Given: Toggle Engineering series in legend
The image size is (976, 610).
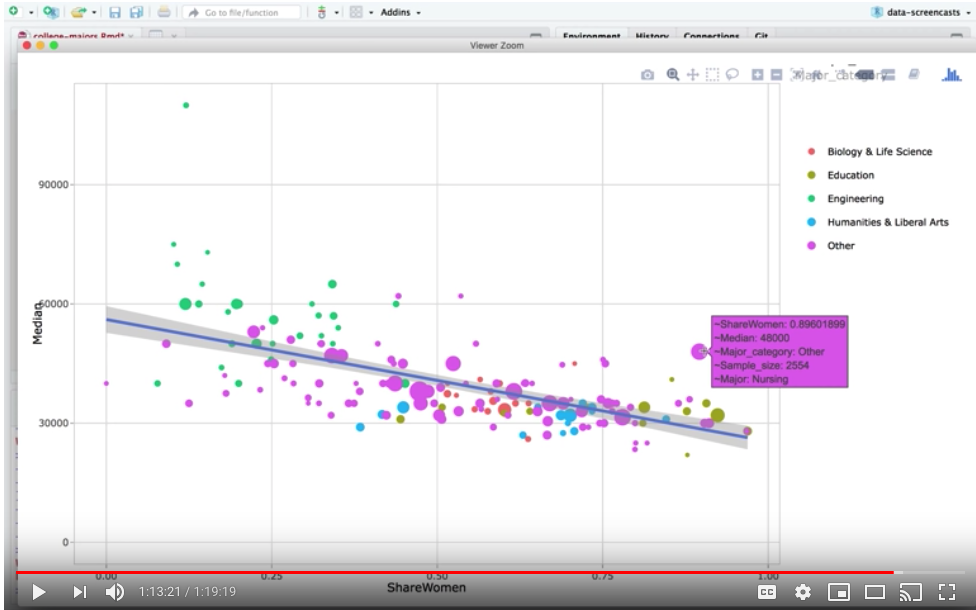Looking at the screenshot, I should 855,199.
